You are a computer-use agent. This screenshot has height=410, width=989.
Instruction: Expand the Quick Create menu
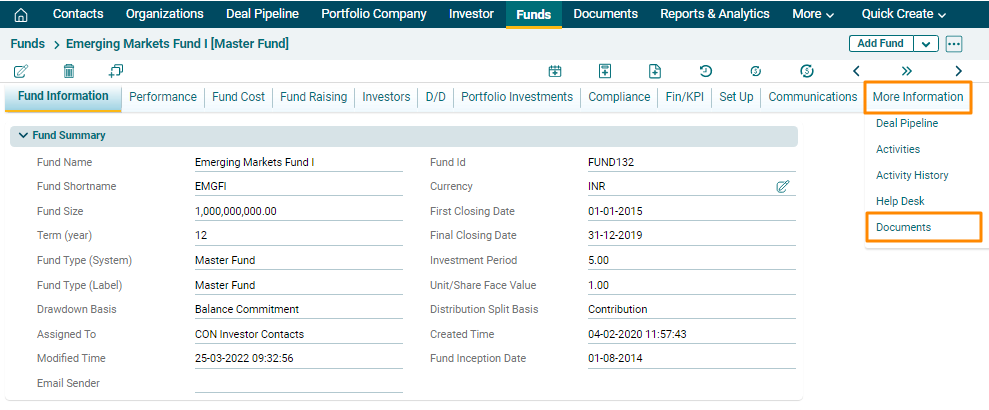903,14
